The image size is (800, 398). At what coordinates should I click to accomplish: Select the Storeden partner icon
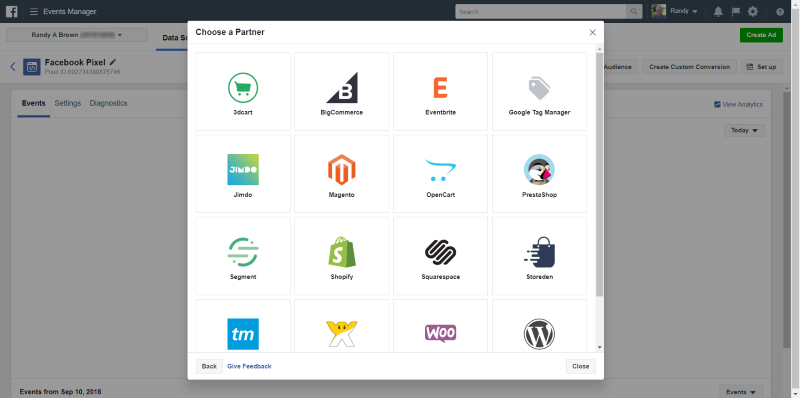pyautogui.click(x=539, y=252)
